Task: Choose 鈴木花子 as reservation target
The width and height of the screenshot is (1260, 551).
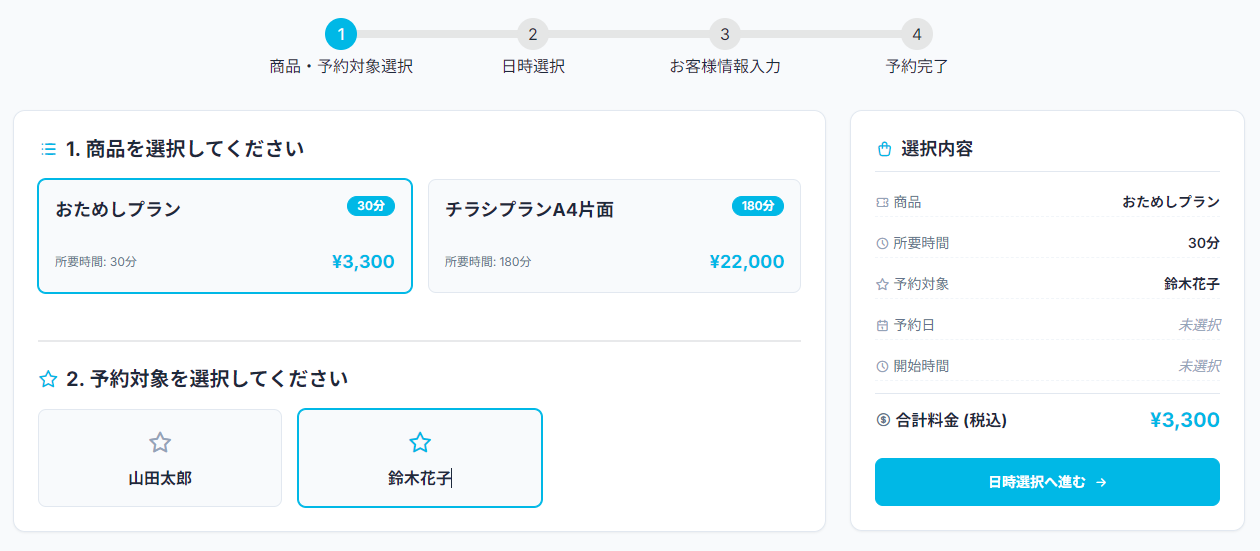Action: click(420, 458)
